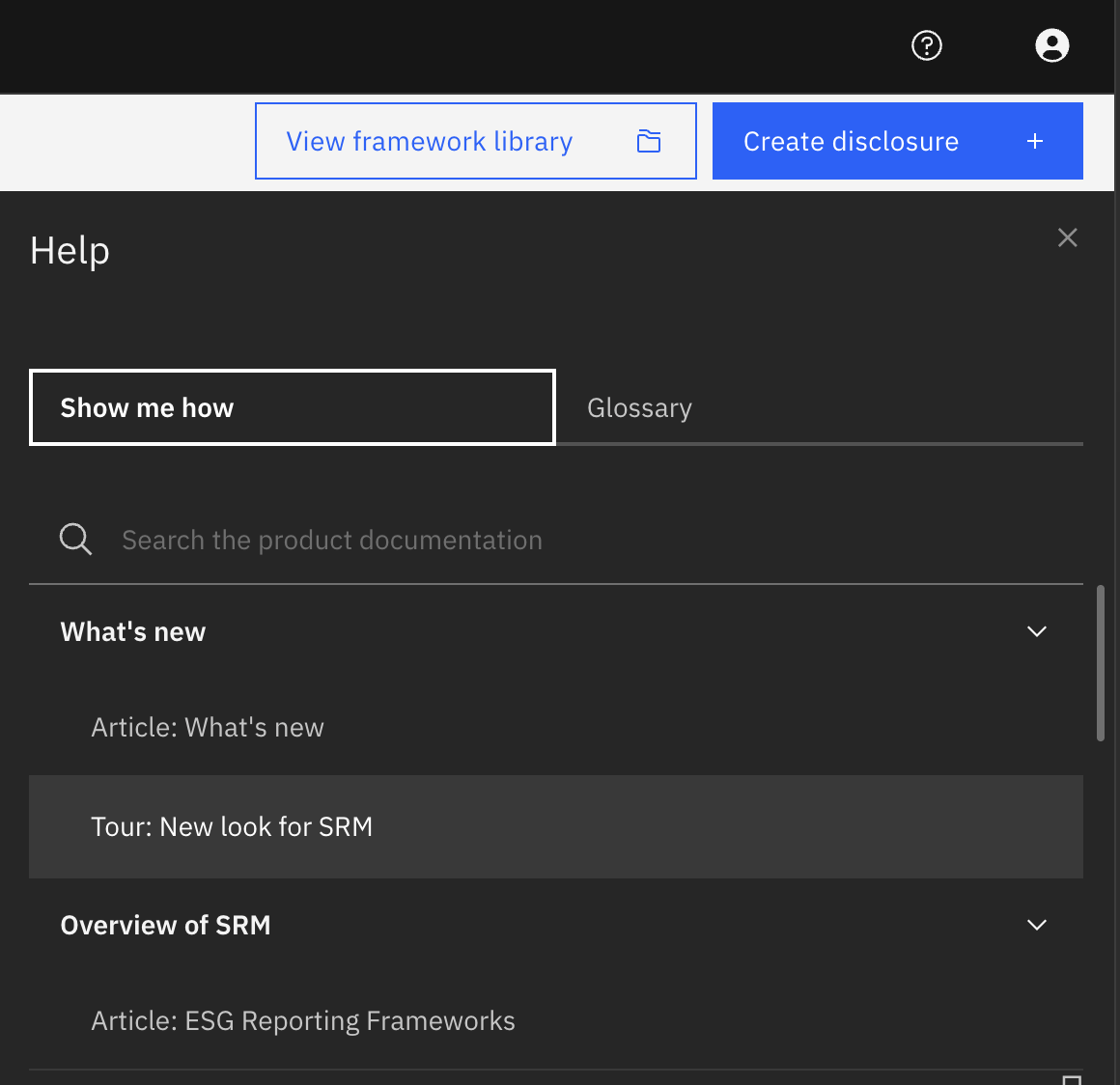Switch to the Glossary tab
The height and width of the screenshot is (1085, 1120).
(x=639, y=408)
